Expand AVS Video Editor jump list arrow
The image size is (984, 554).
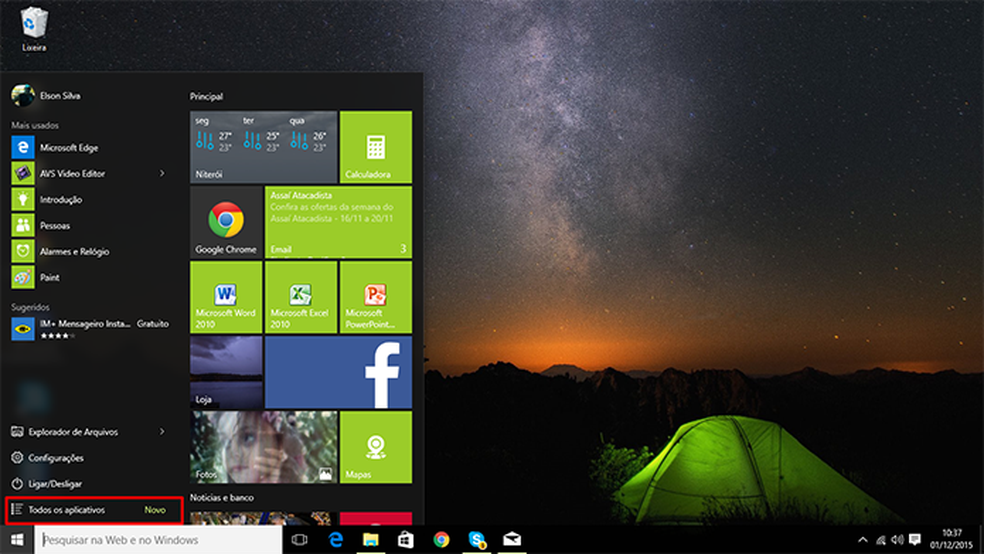pos(162,174)
